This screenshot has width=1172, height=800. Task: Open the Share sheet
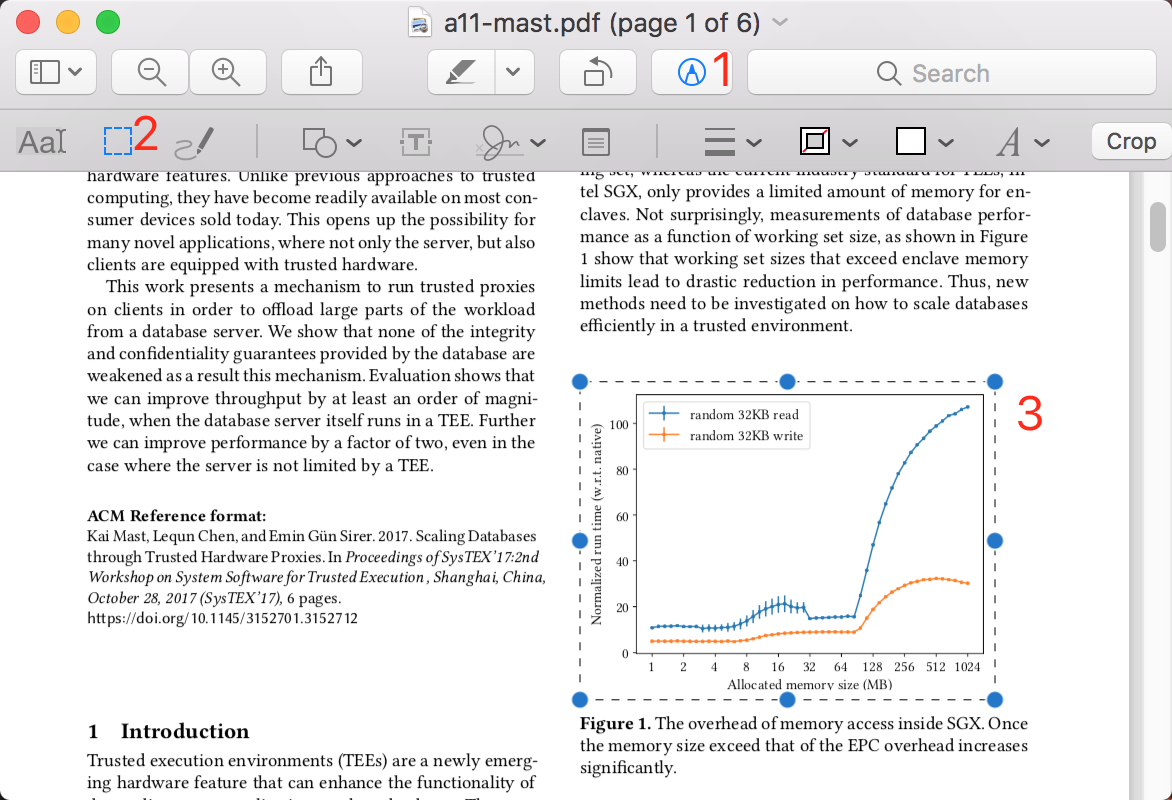tap(321, 71)
